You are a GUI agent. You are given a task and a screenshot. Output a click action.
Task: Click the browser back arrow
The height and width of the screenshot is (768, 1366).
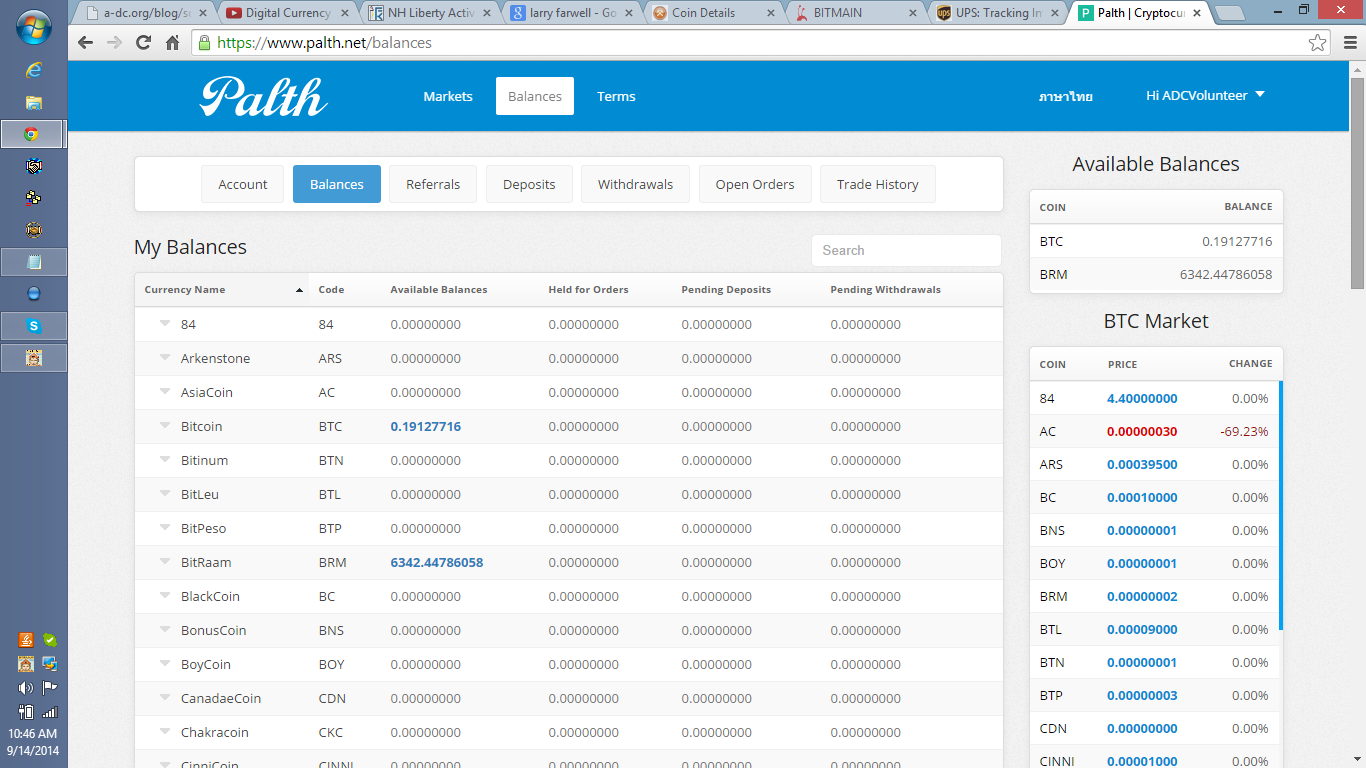pyautogui.click(x=85, y=43)
